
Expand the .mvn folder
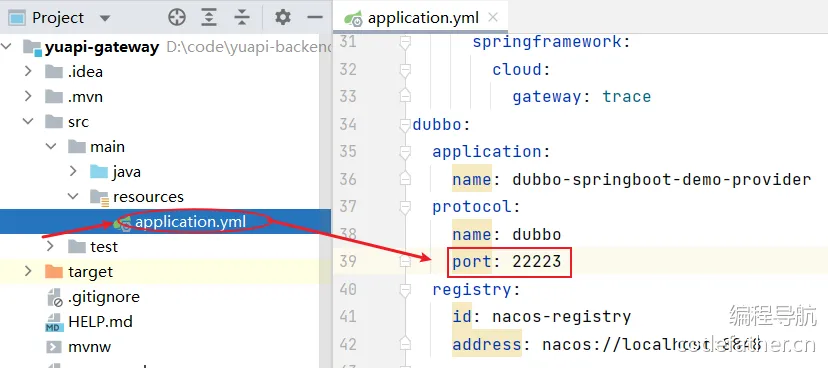tap(29, 97)
